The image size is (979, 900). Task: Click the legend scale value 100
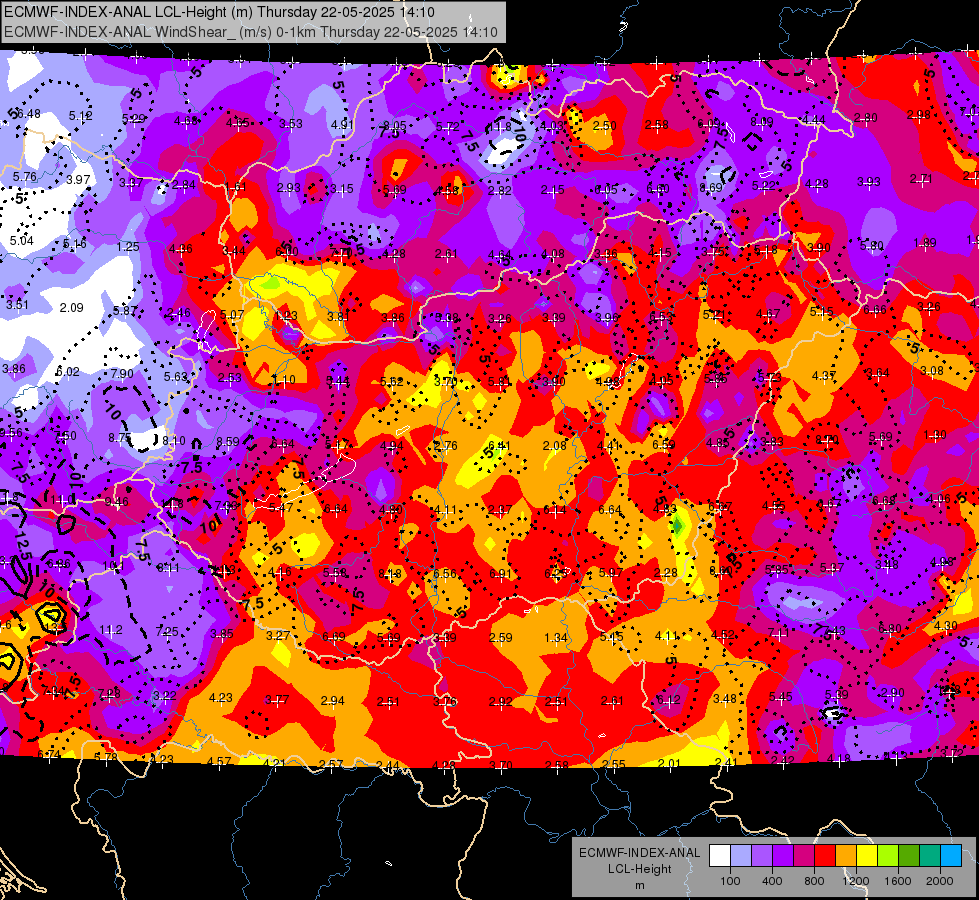pos(730,881)
